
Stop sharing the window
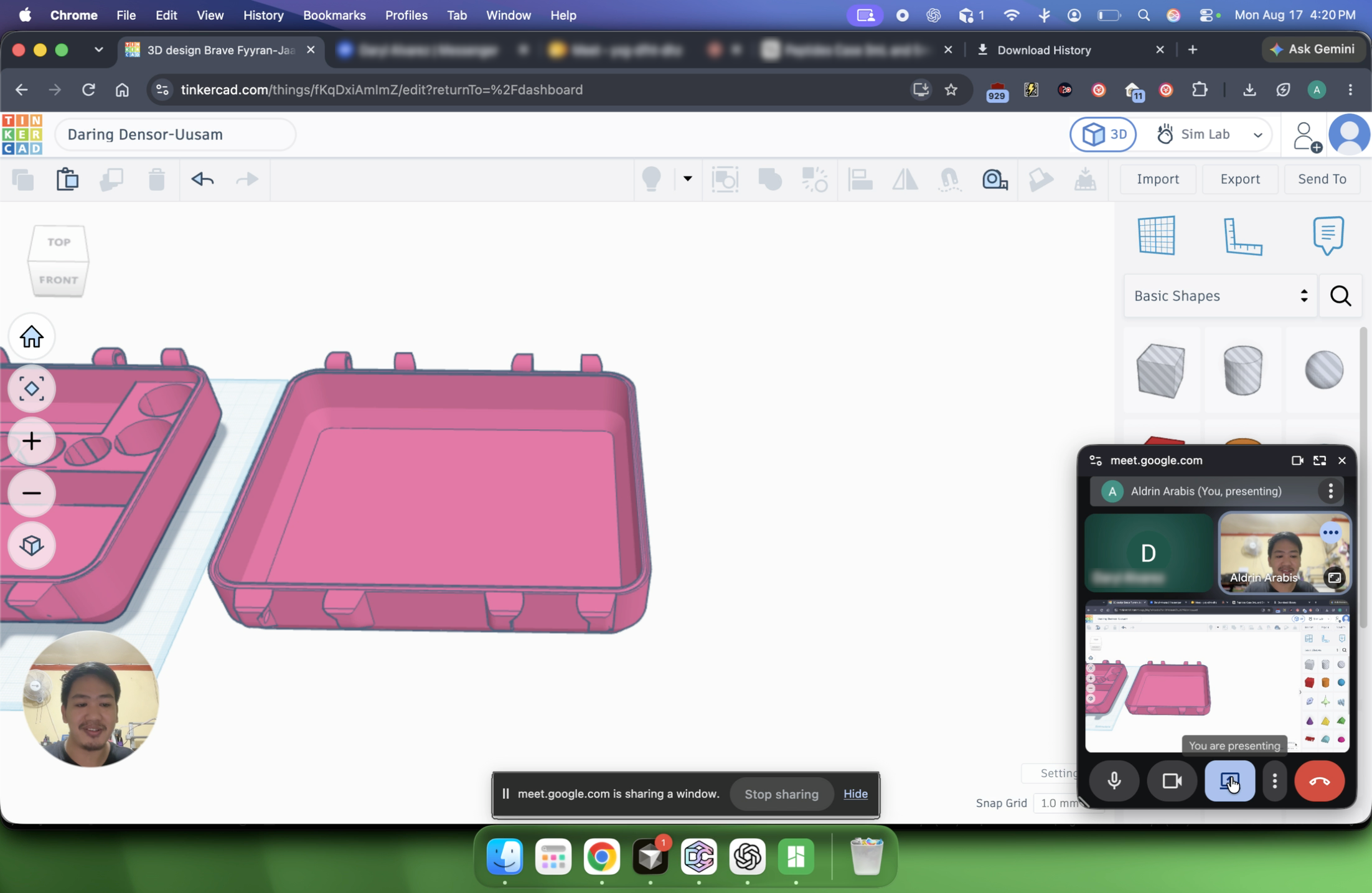tap(781, 794)
